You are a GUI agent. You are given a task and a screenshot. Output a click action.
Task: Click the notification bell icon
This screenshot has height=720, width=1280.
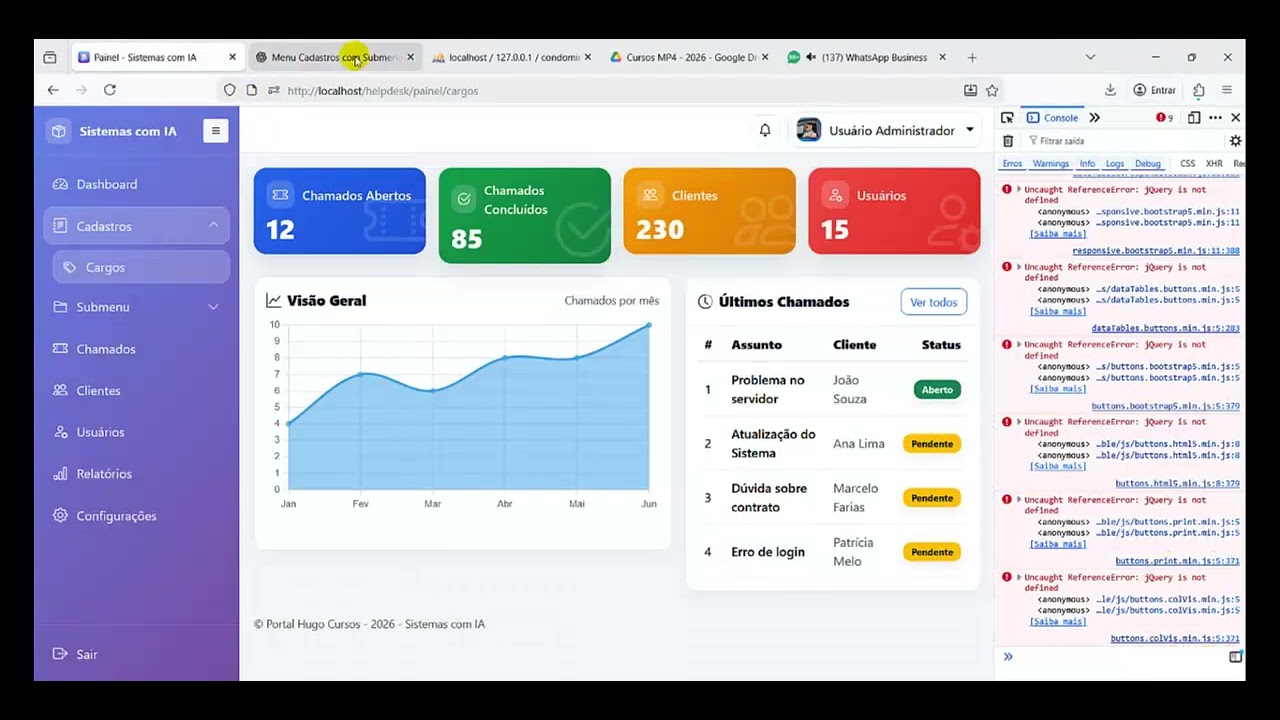[x=765, y=130]
